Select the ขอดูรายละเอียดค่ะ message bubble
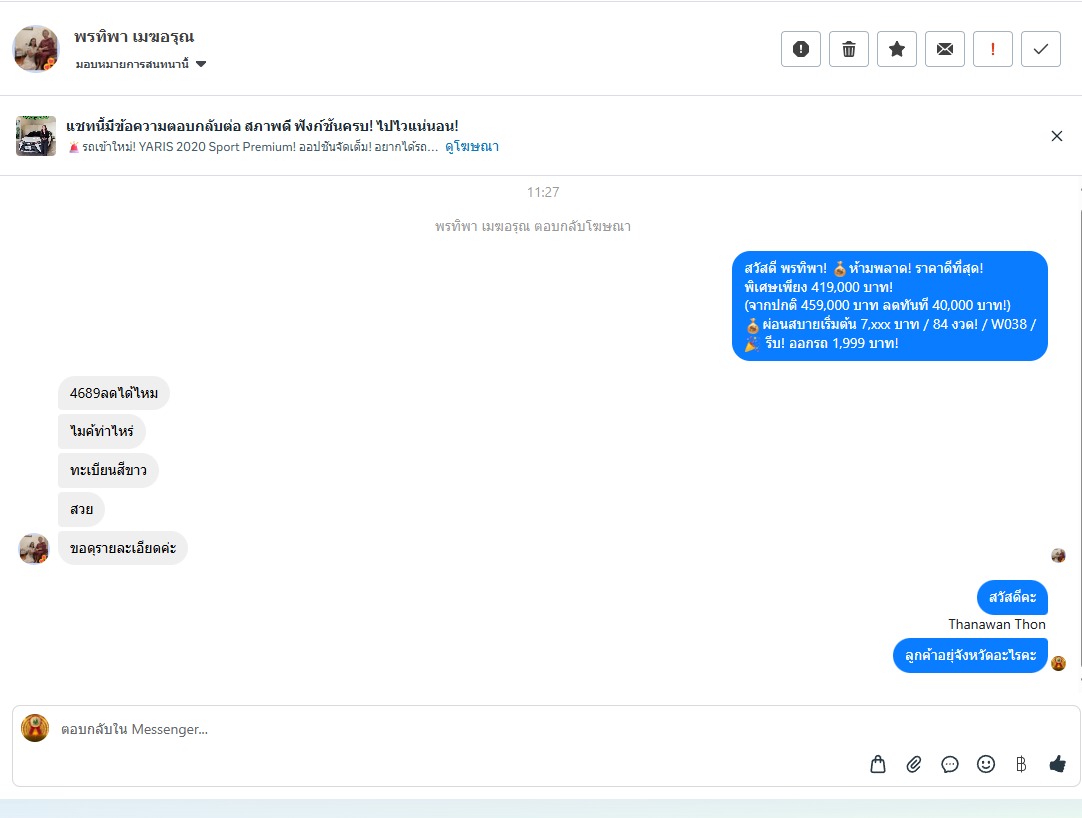Screen dimensions: 1082x818 coord(123,548)
